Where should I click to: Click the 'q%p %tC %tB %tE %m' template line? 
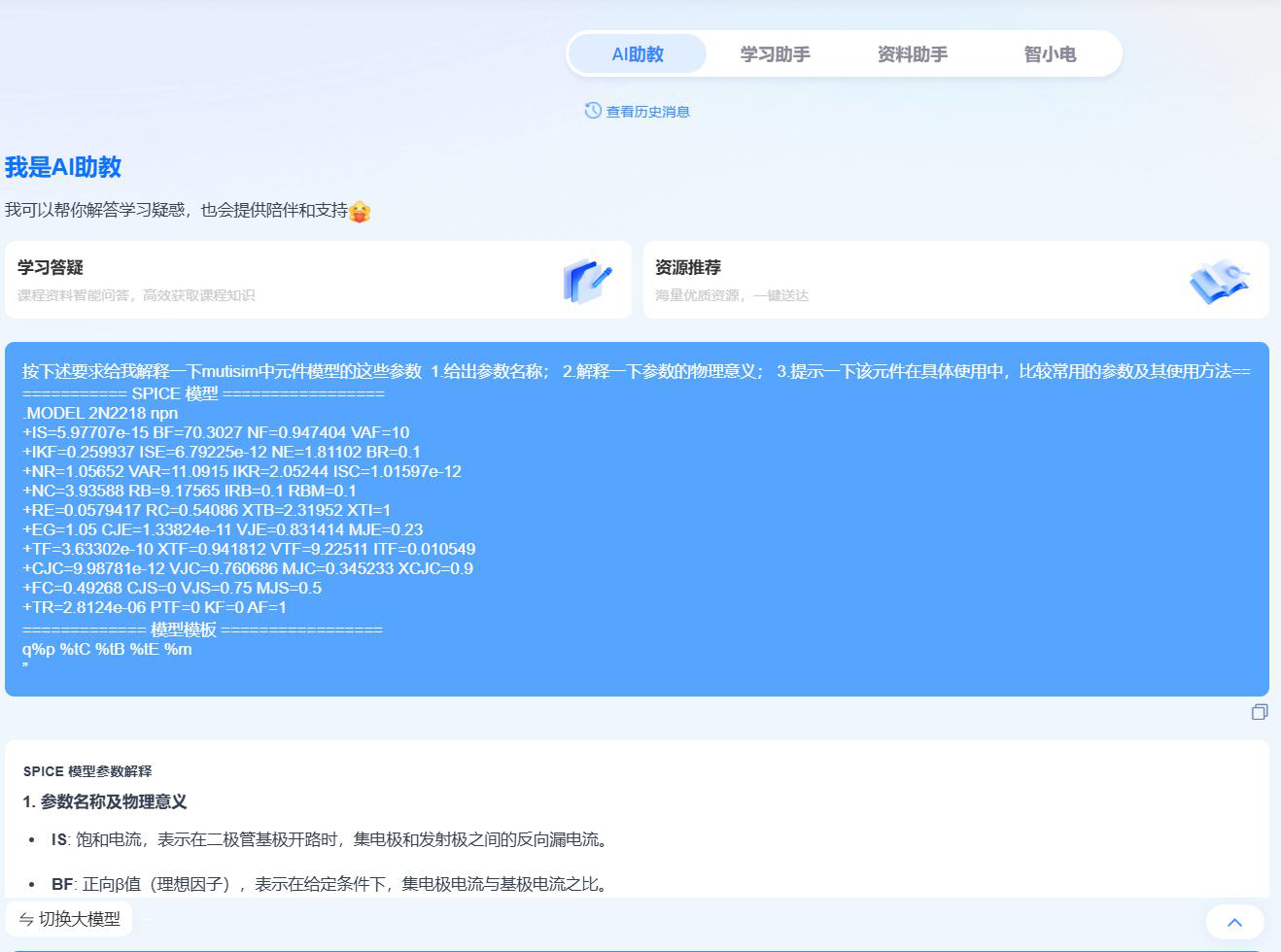[x=107, y=649]
